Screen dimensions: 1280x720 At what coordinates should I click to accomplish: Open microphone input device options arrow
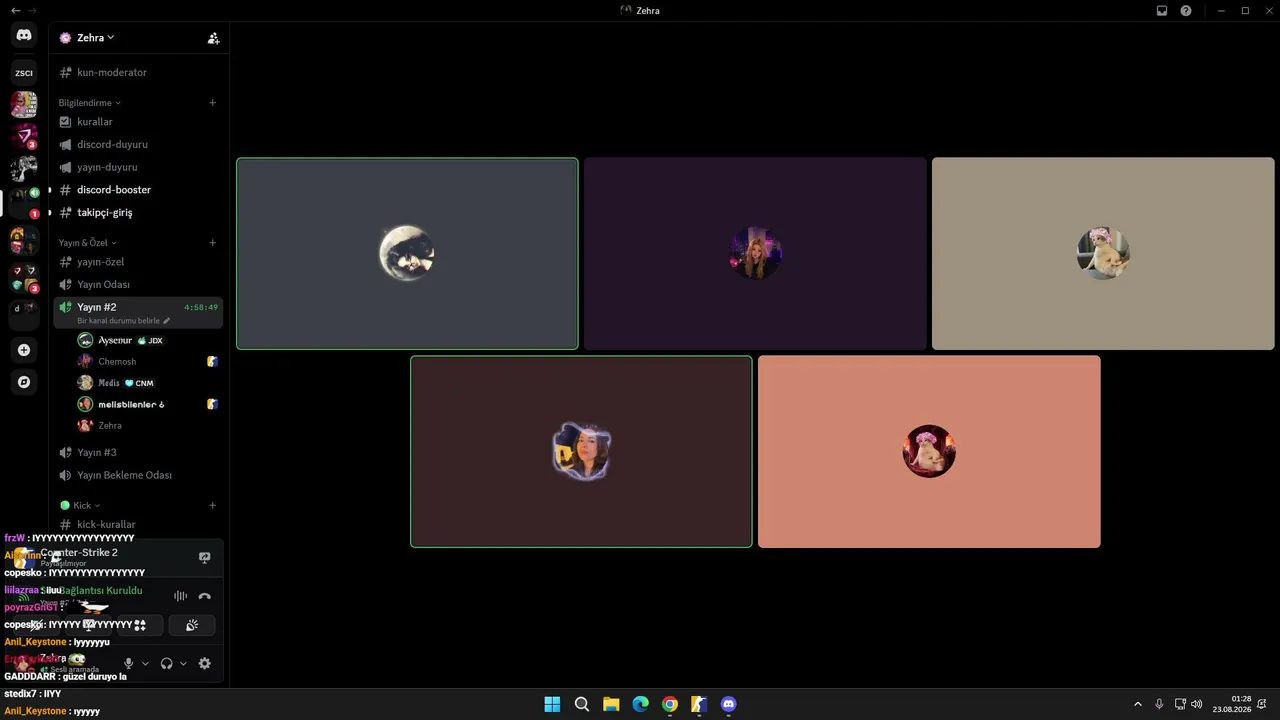click(145, 663)
